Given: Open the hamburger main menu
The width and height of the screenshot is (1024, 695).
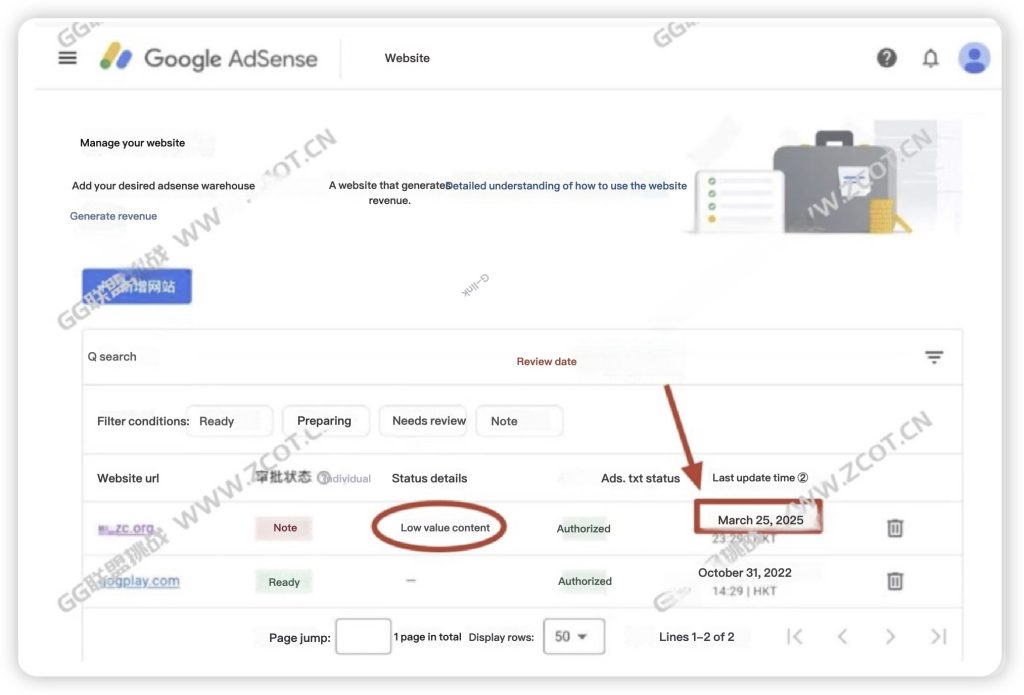Looking at the screenshot, I should pos(67,58).
